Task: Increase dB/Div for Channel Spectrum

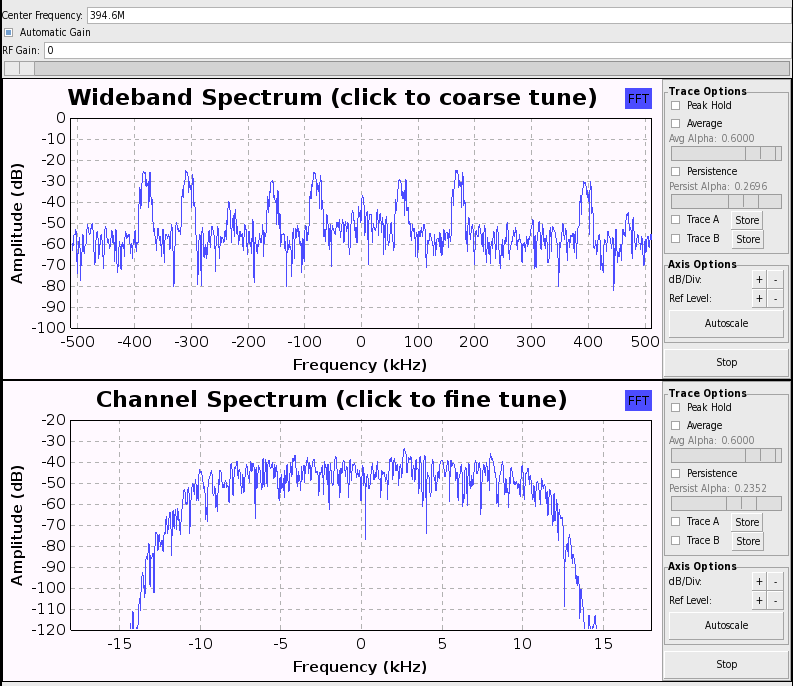Action: point(759,581)
